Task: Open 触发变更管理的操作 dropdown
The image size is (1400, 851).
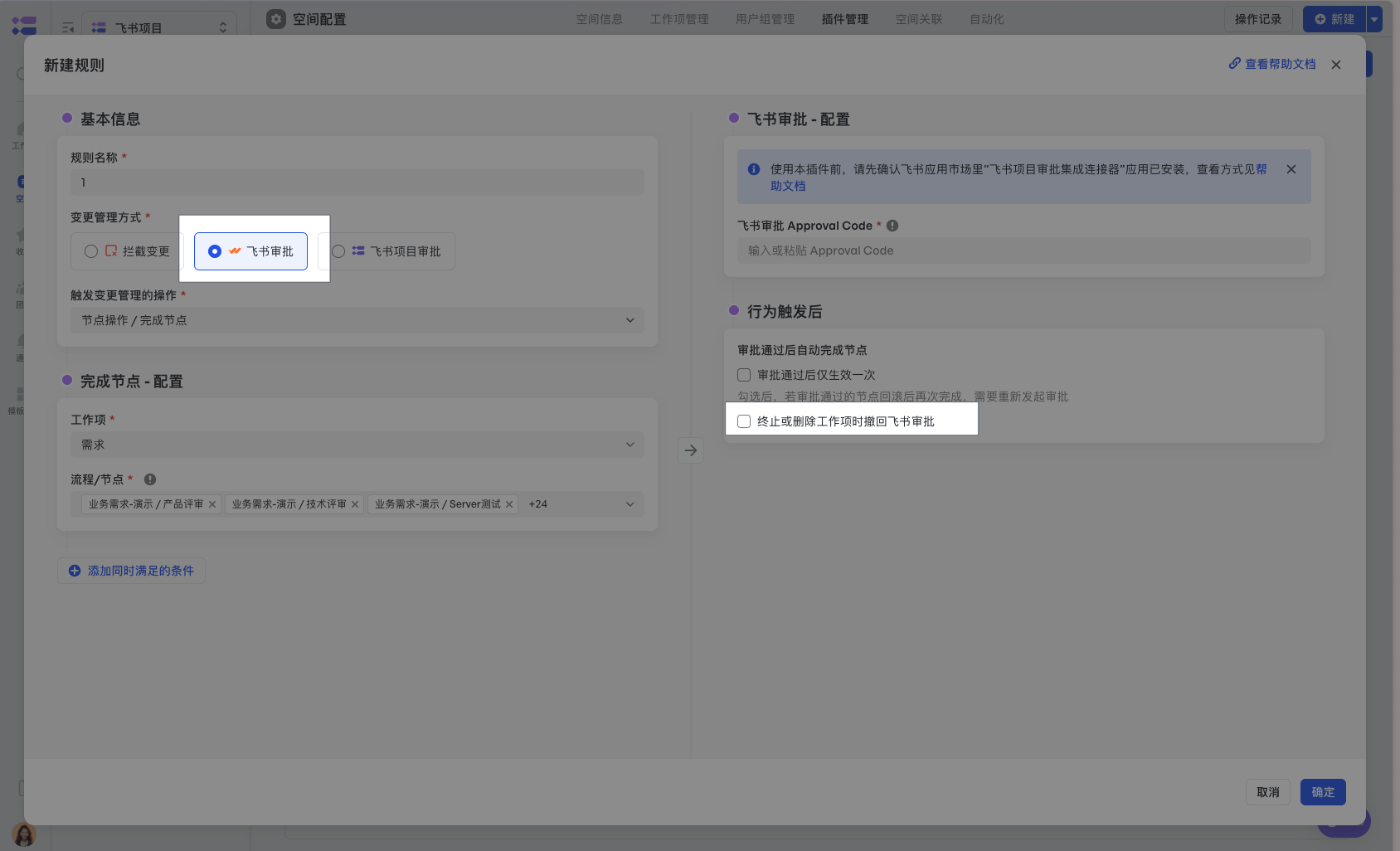Action: pos(357,320)
